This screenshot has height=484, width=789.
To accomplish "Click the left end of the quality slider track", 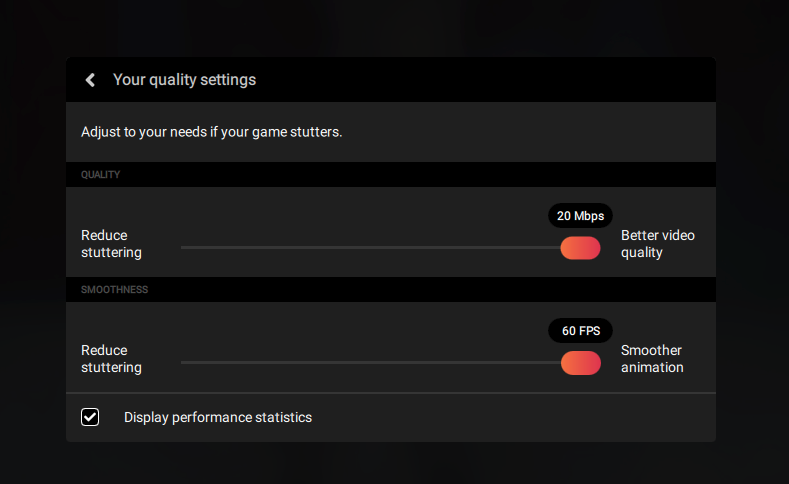I will point(185,247).
